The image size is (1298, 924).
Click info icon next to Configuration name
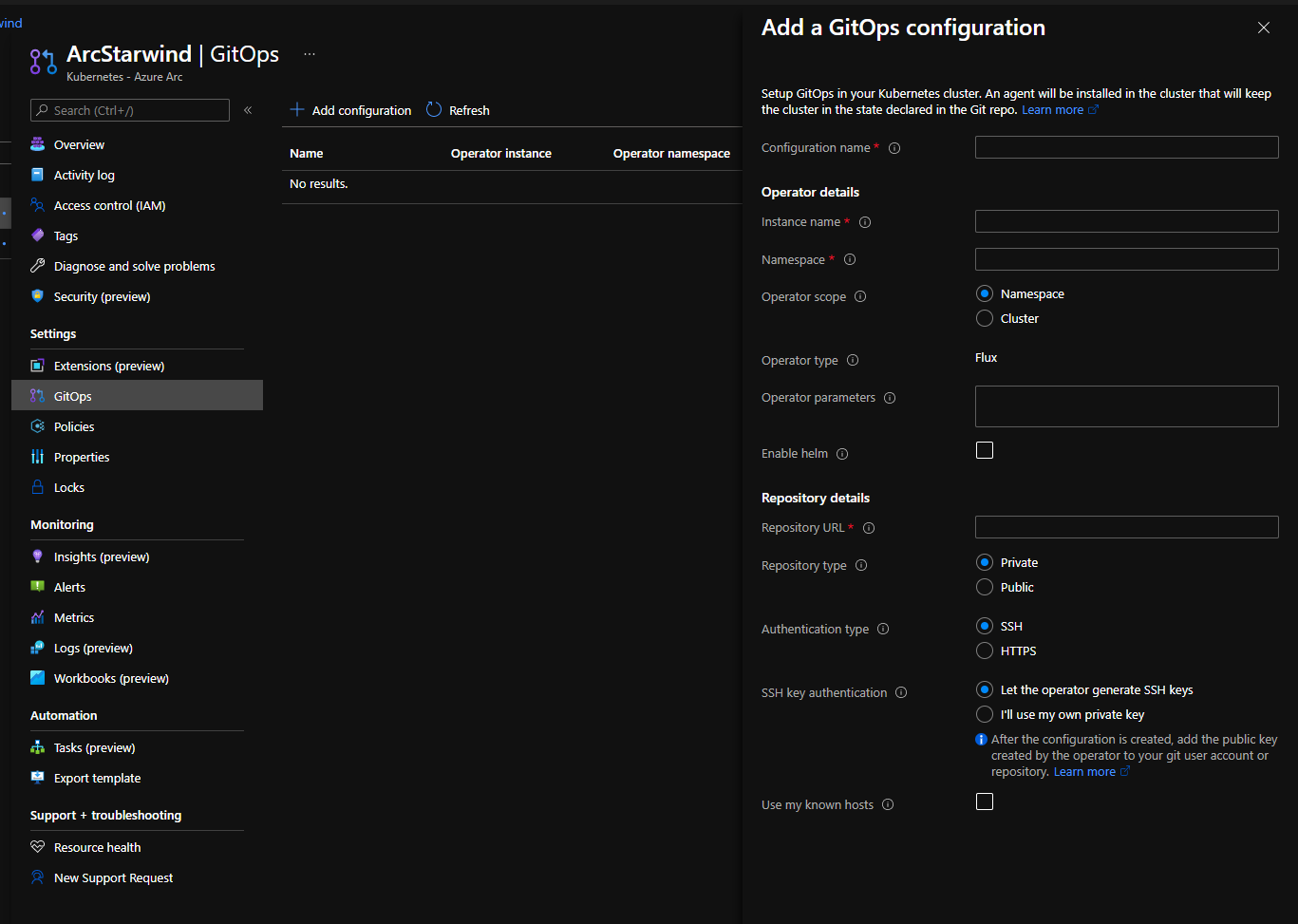894,148
